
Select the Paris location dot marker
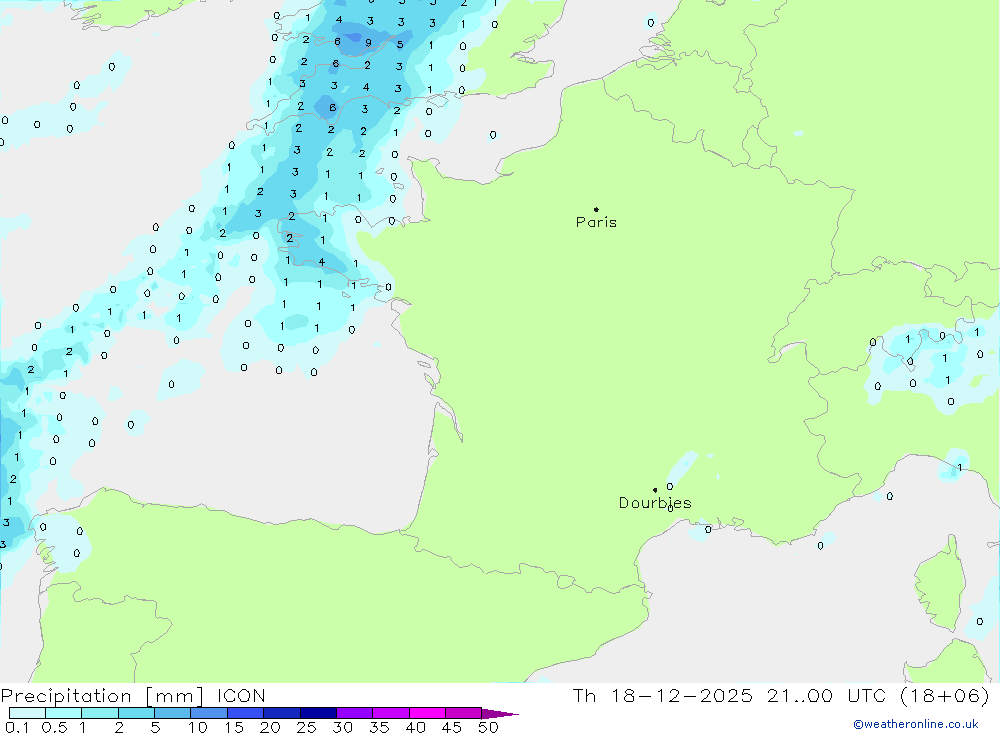[596, 209]
